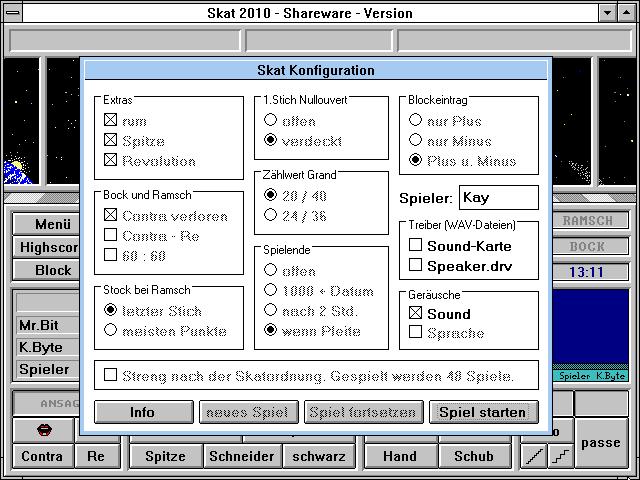Click the Spitze button in bottom bar
640x480 pixels.
(165, 456)
